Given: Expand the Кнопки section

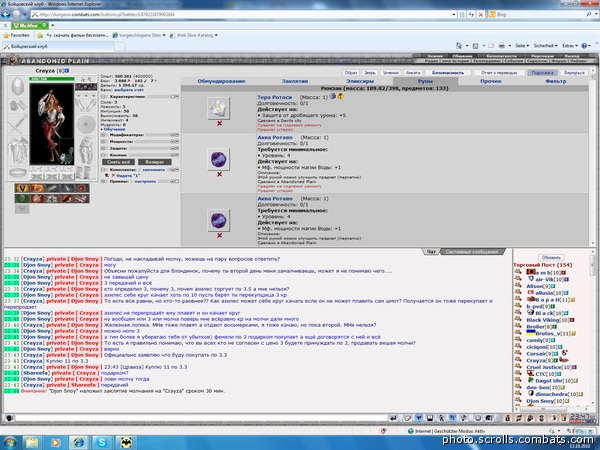Looking at the screenshot, I should click(104, 155).
